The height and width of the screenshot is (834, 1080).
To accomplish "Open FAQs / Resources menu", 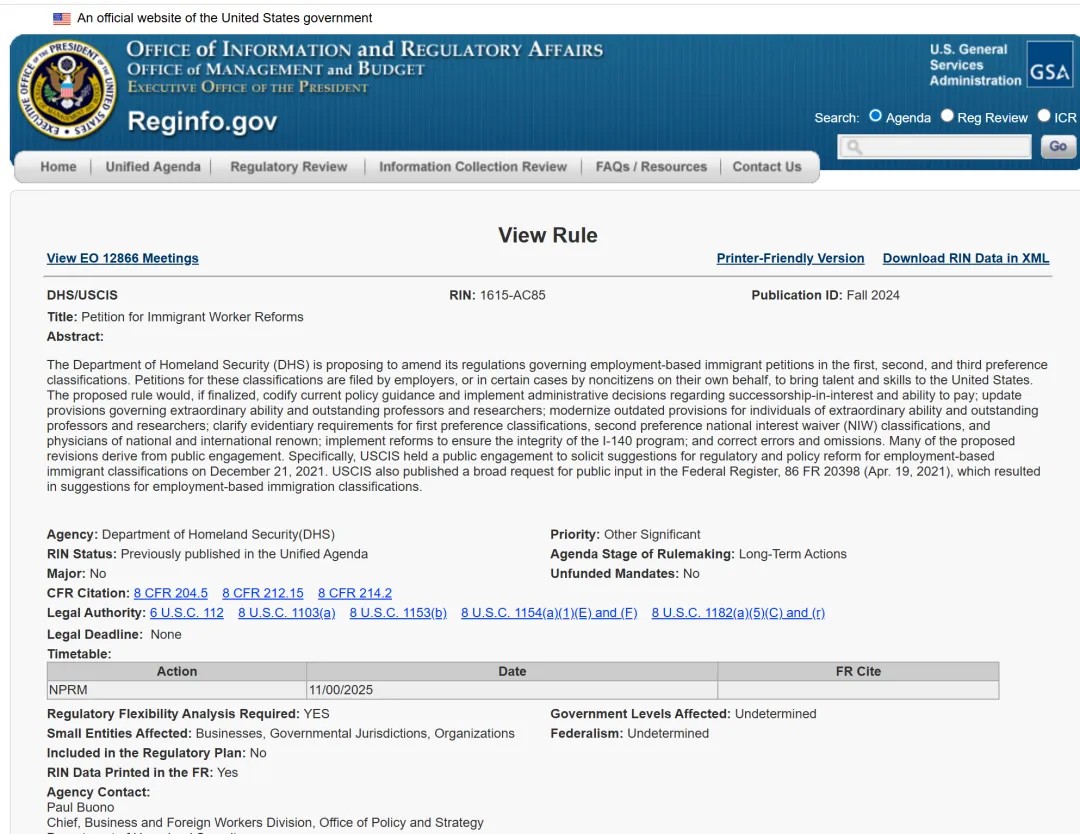I will (x=651, y=167).
